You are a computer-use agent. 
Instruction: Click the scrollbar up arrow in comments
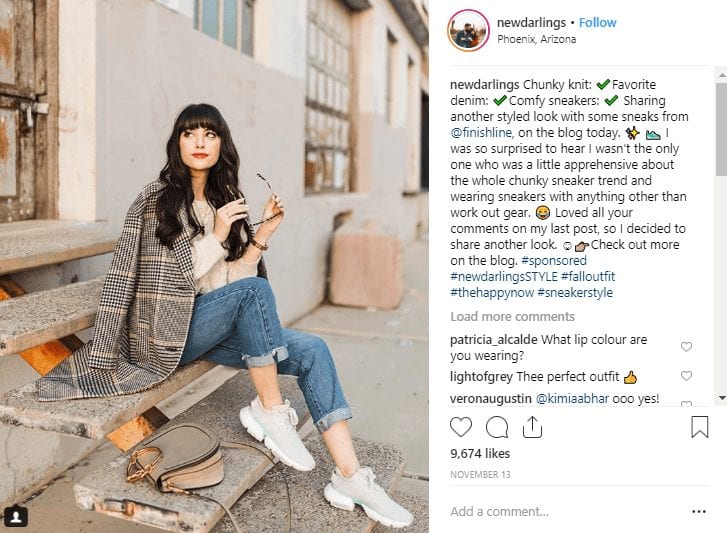(x=721, y=74)
